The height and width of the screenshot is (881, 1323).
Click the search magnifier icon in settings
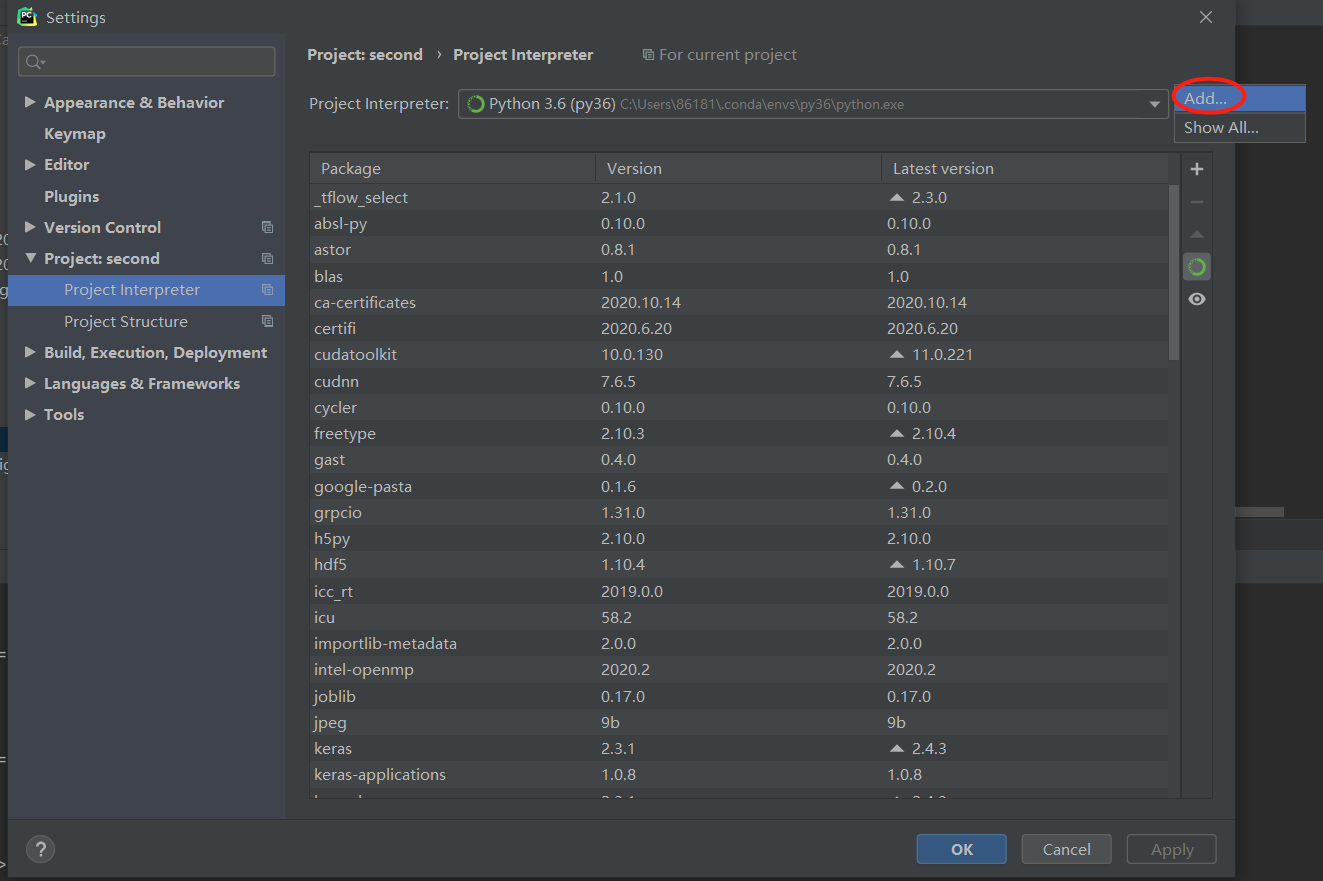pyautogui.click(x=35, y=62)
